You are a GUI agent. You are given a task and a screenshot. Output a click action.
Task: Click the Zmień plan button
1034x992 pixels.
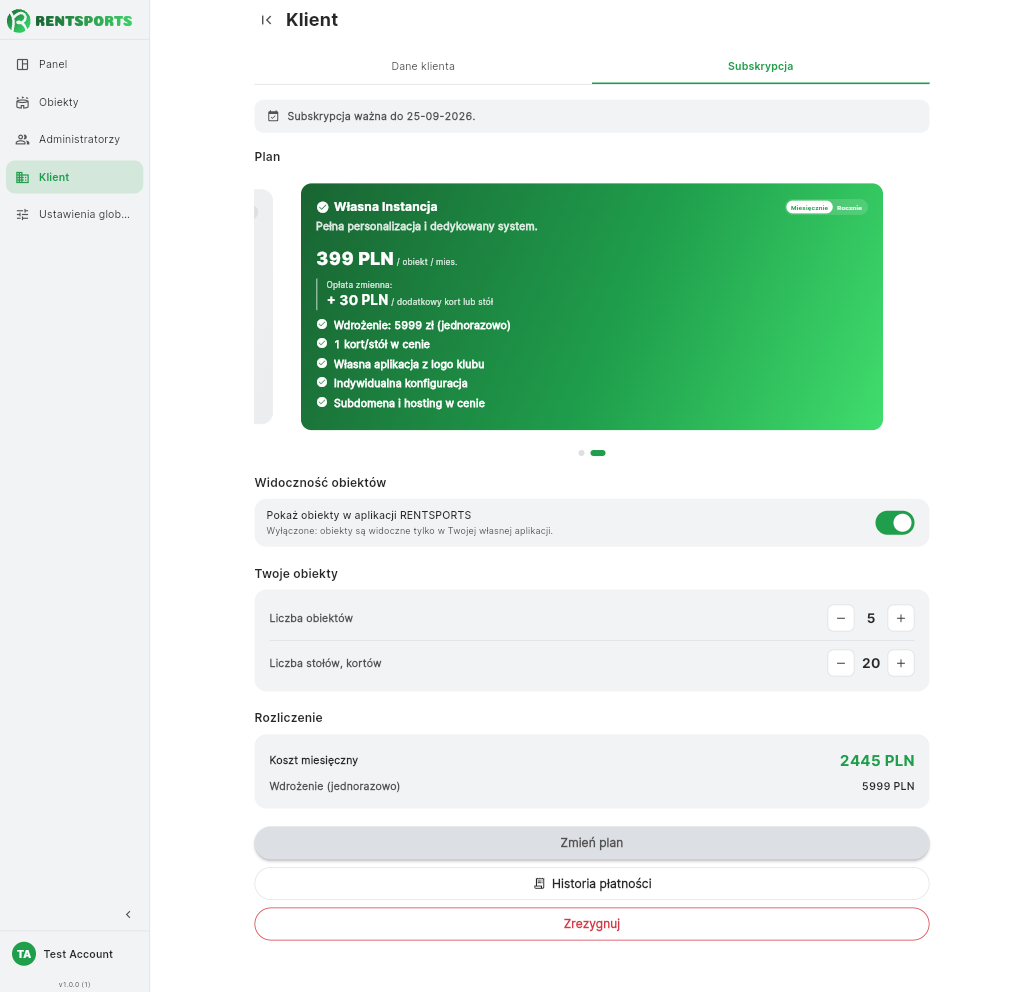[x=592, y=843]
